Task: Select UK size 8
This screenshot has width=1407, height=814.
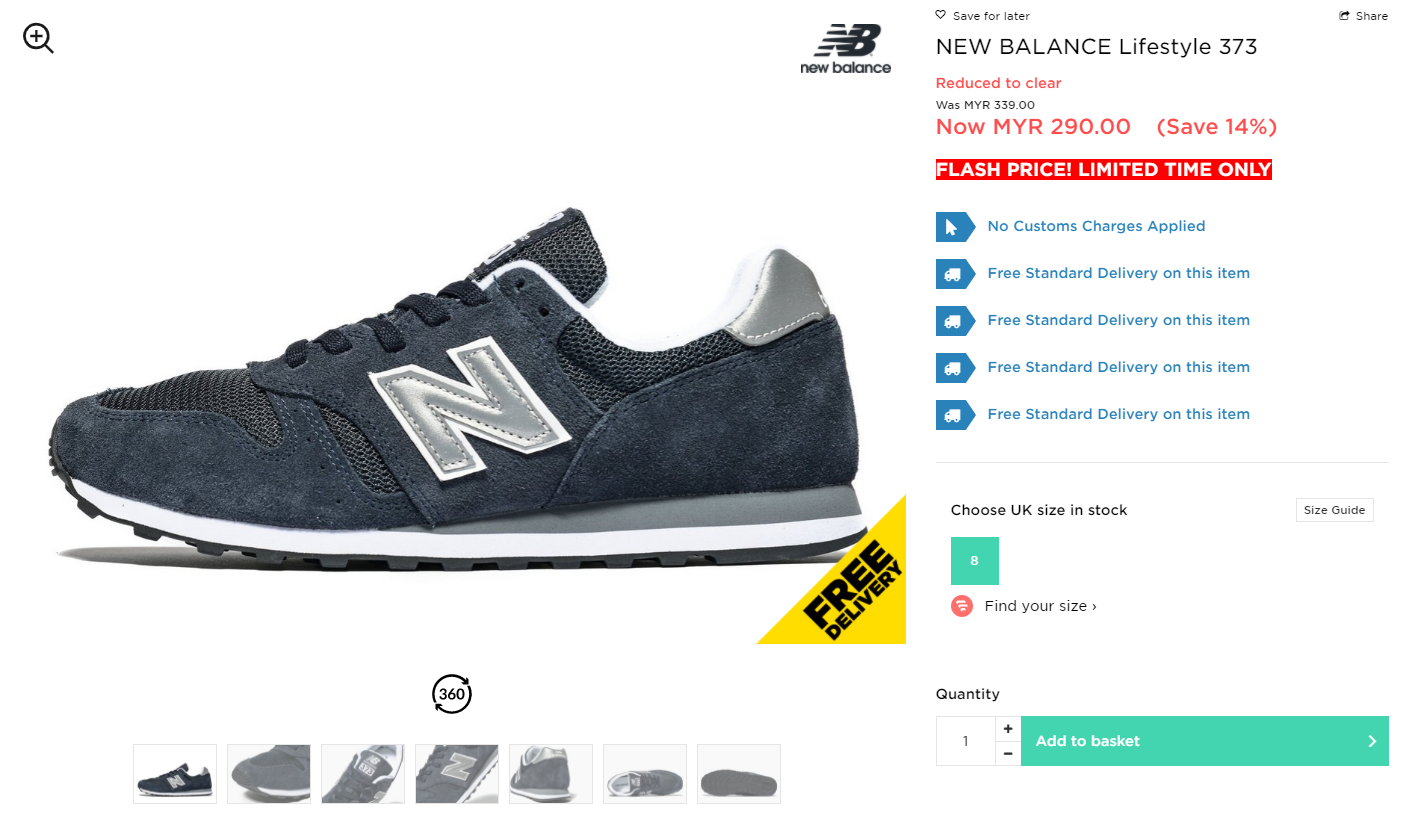Action: [975, 561]
